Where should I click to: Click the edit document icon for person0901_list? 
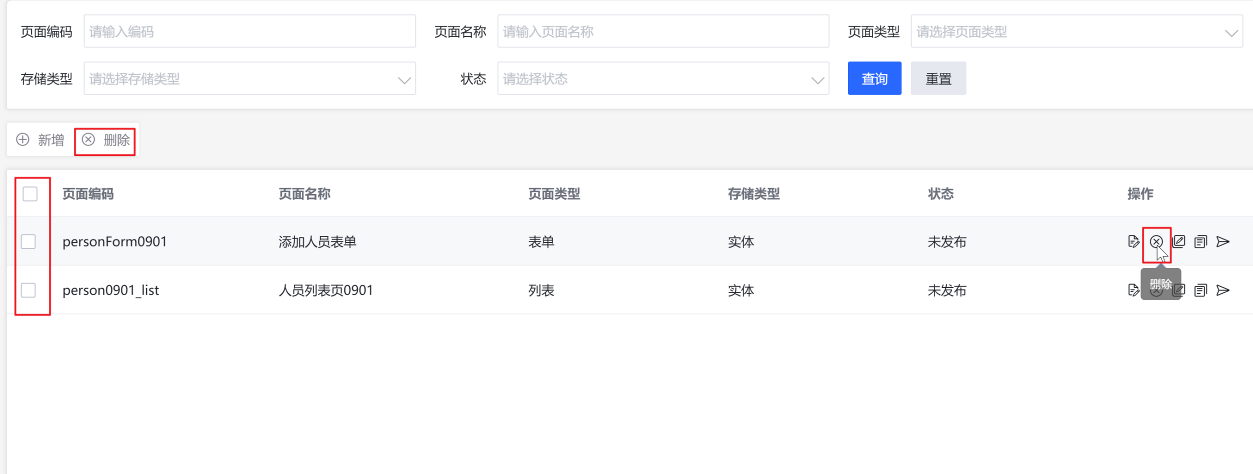(1133, 290)
